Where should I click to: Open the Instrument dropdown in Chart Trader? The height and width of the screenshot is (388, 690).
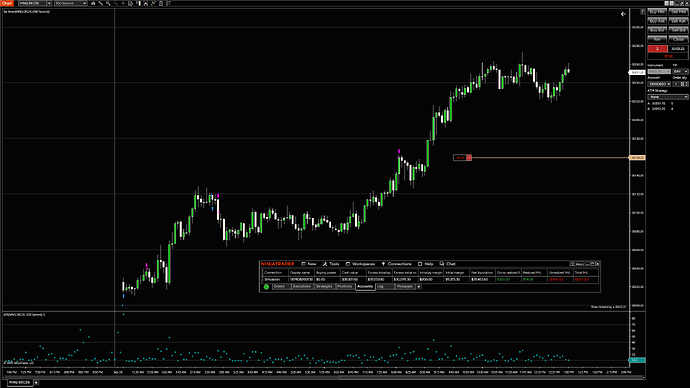(659, 71)
